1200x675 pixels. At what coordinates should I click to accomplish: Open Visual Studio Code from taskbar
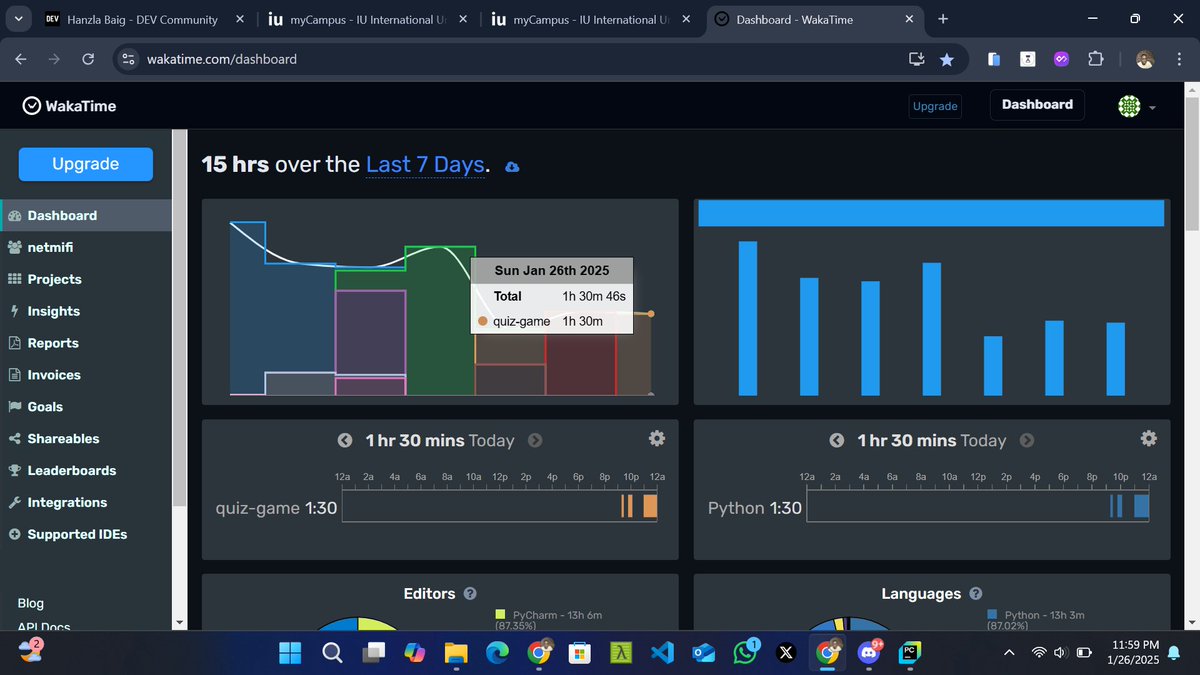coord(661,653)
